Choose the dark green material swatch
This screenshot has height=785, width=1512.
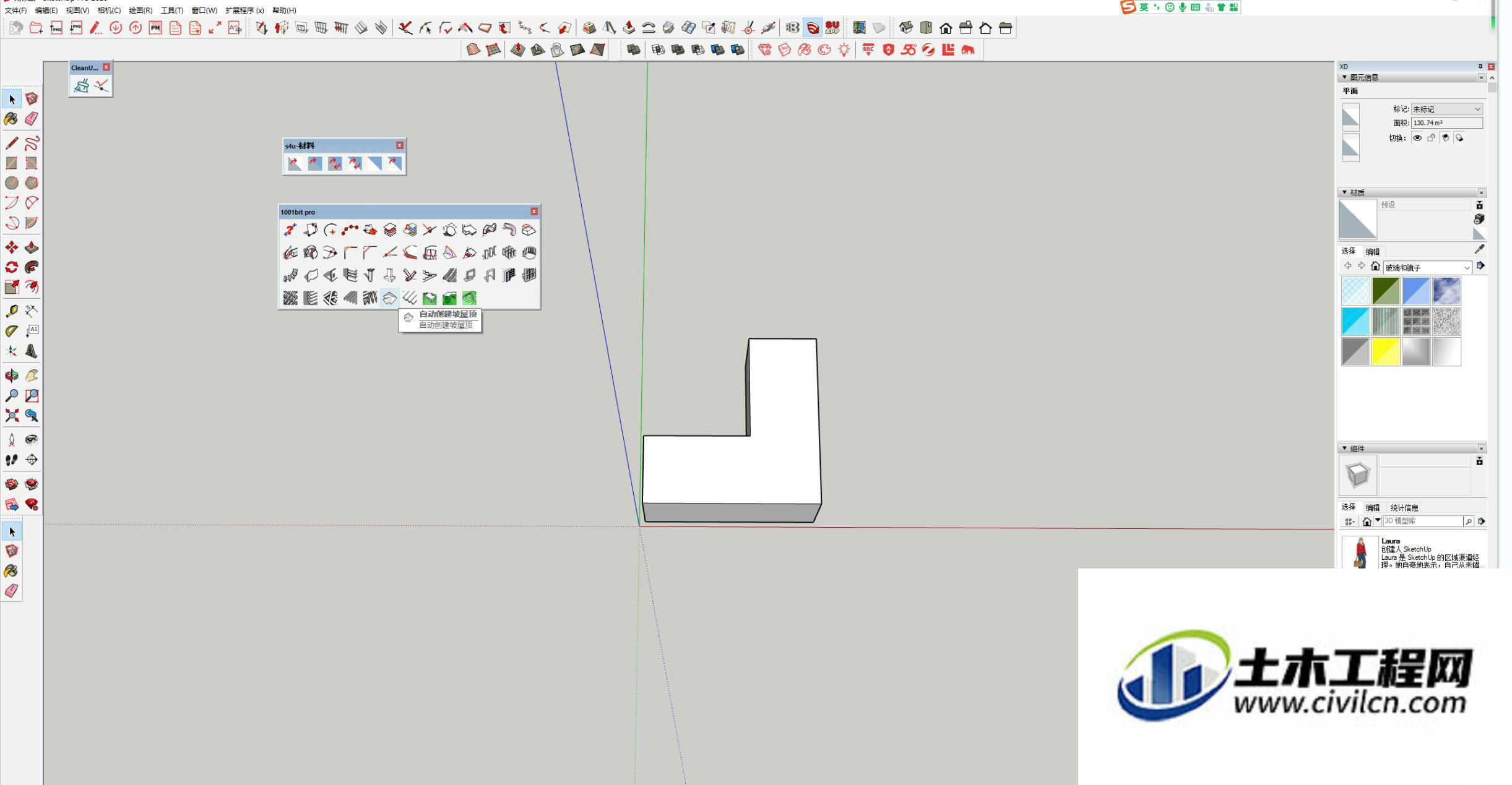coord(1386,291)
